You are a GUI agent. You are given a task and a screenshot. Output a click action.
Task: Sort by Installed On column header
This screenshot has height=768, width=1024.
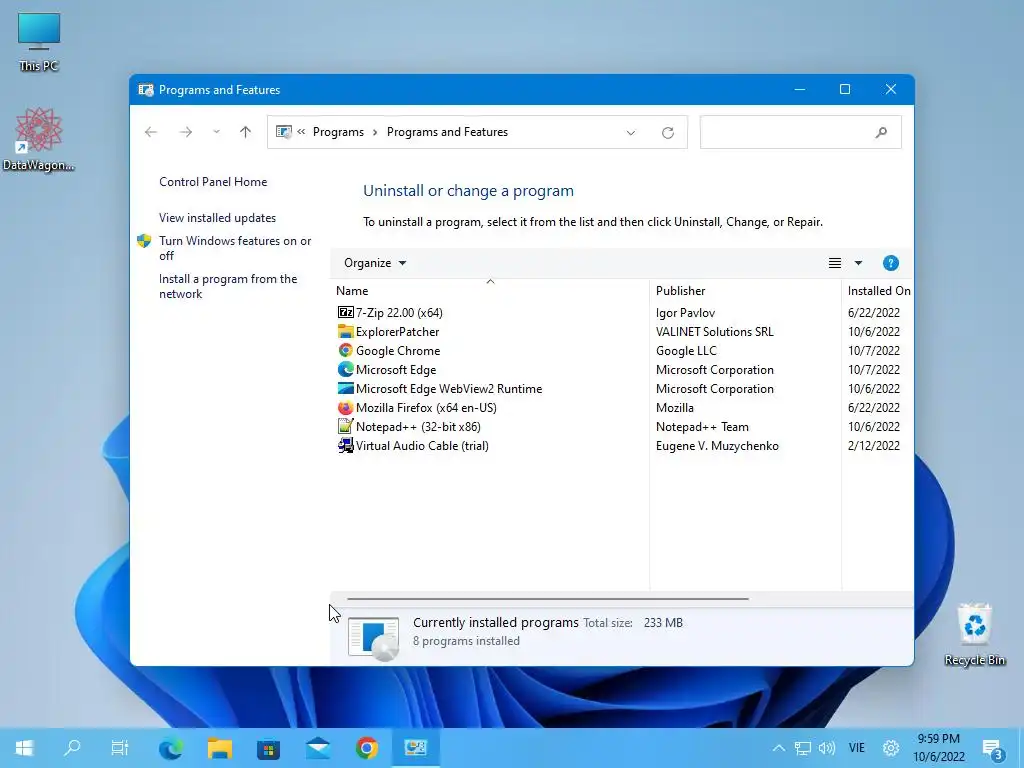point(878,290)
